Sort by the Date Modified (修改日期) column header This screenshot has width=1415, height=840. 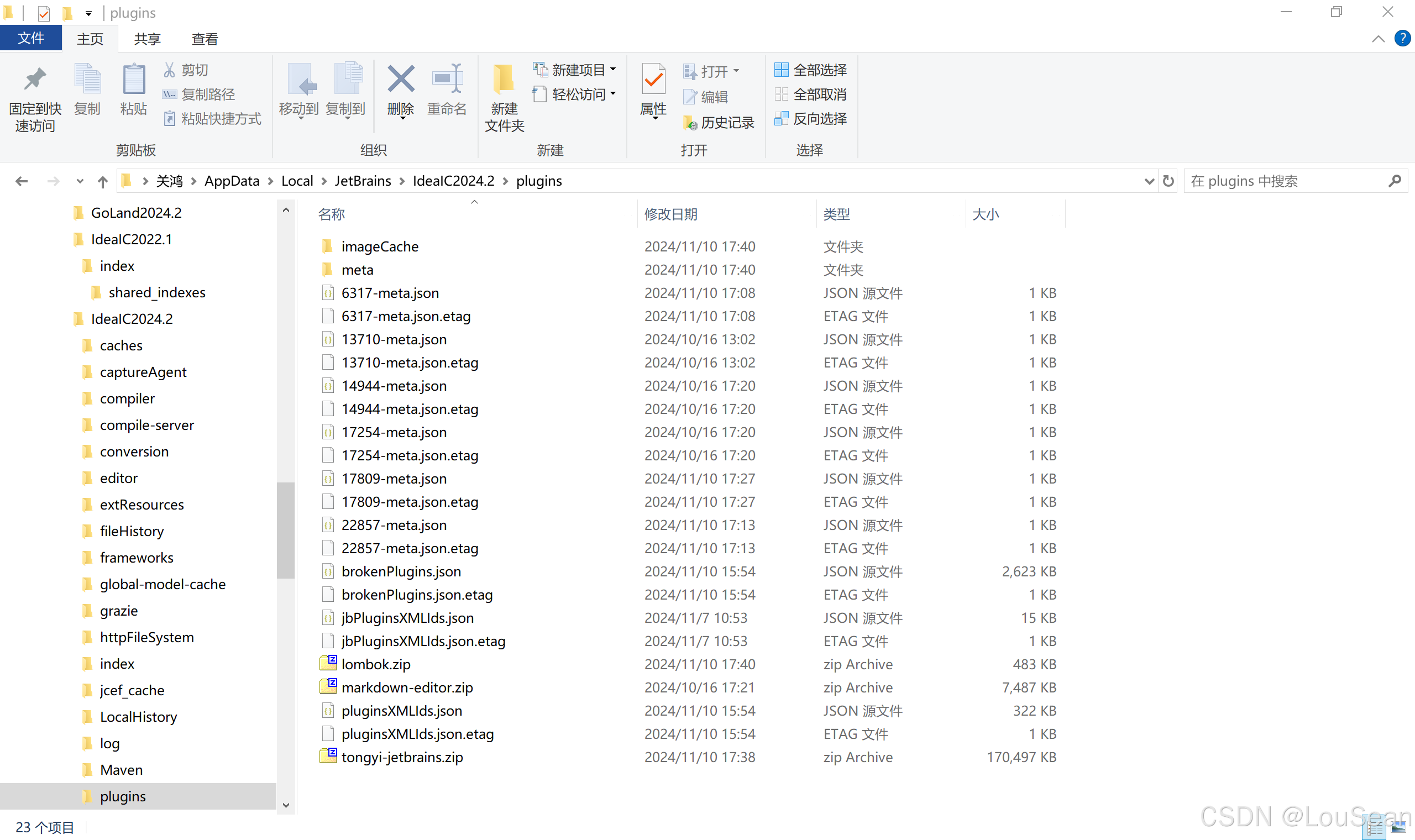pyautogui.click(x=670, y=214)
